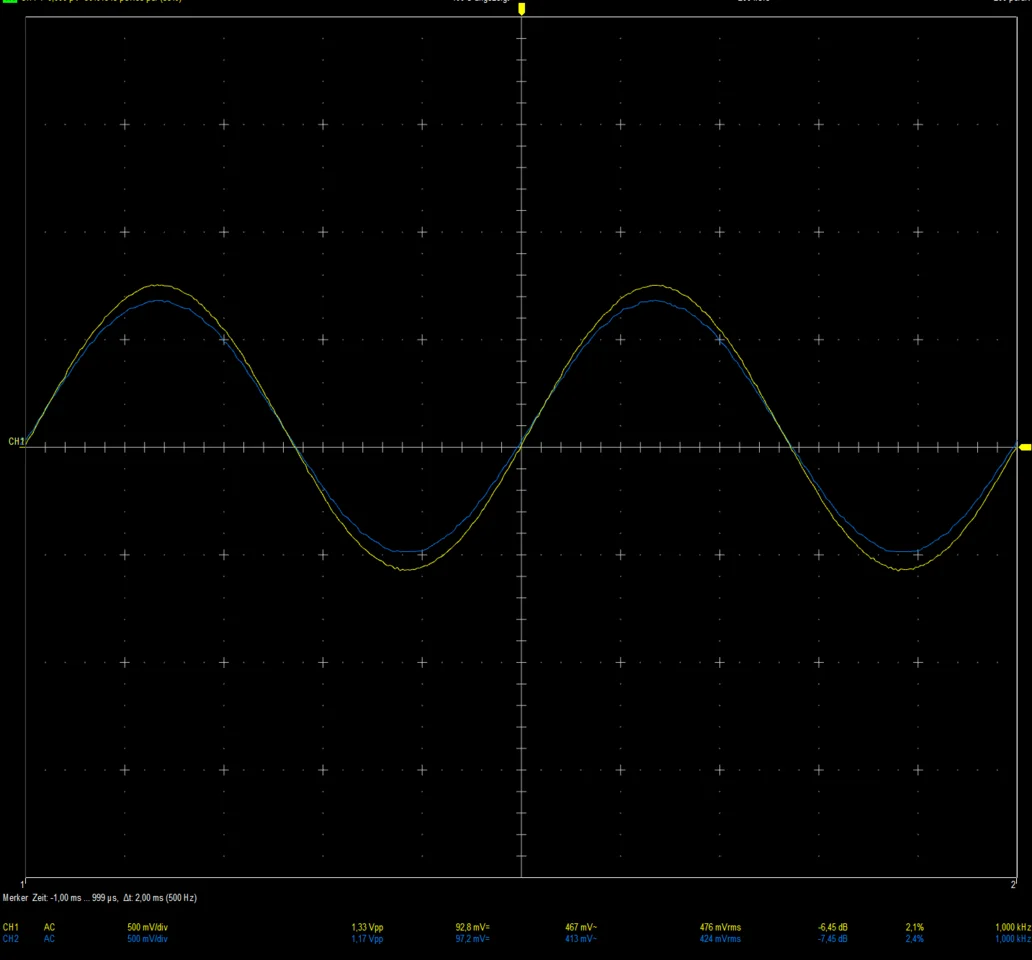Select the CH1 row label in measurement table
The width and height of the screenshot is (1032, 960).
coord(11,927)
